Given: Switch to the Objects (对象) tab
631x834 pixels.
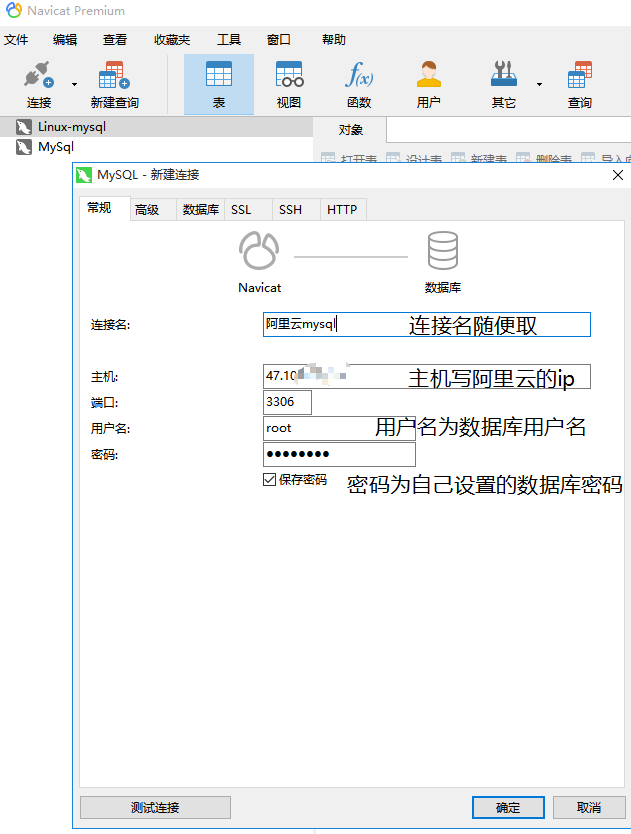Looking at the screenshot, I should pyautogui.click(x=350, y=130).
